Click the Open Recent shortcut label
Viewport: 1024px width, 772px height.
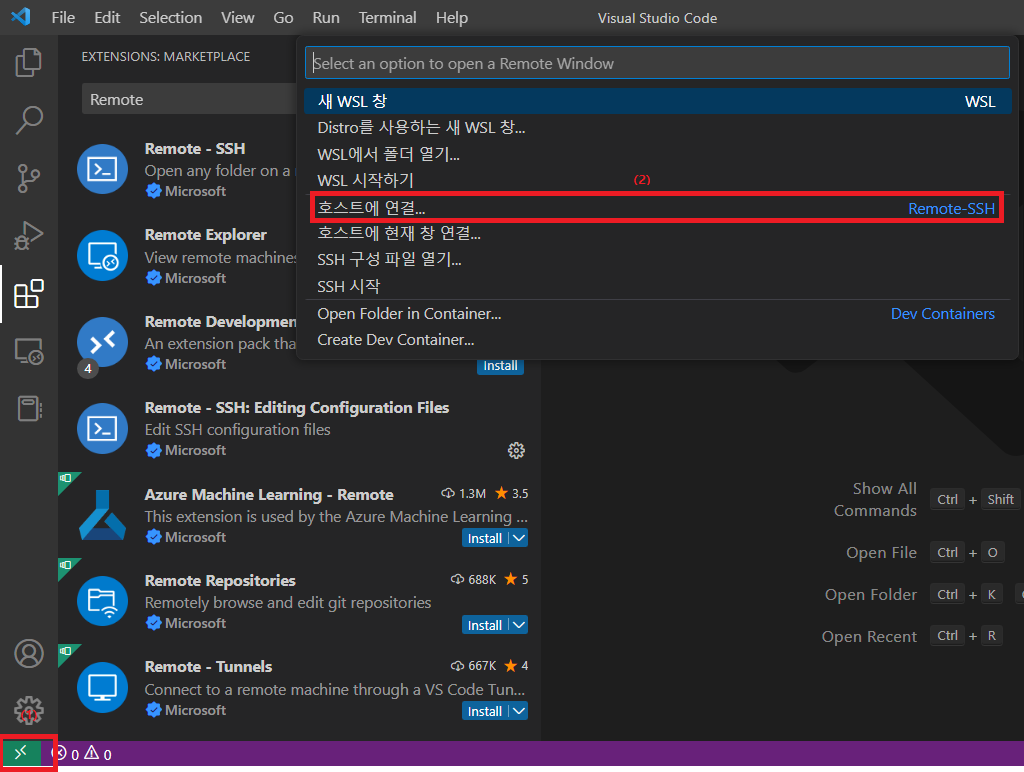[x=869, y=637]
